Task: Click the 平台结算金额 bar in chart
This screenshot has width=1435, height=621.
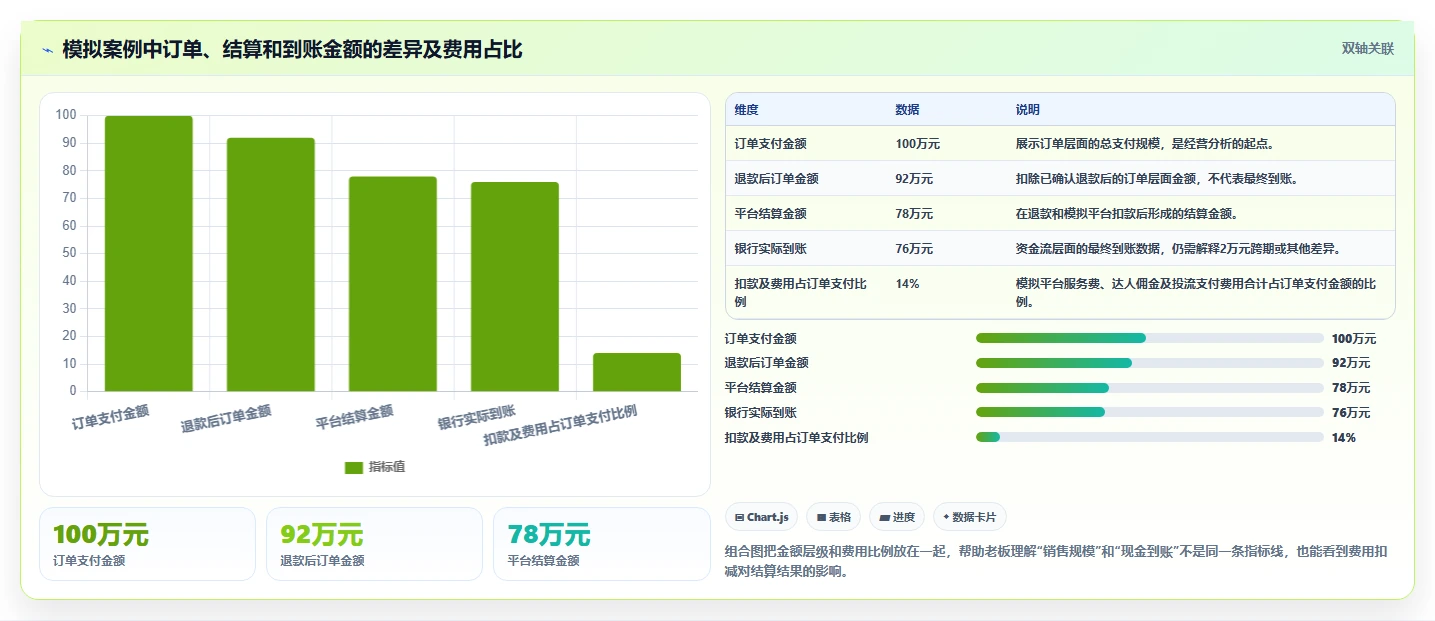Action: (x=393, y=284)
